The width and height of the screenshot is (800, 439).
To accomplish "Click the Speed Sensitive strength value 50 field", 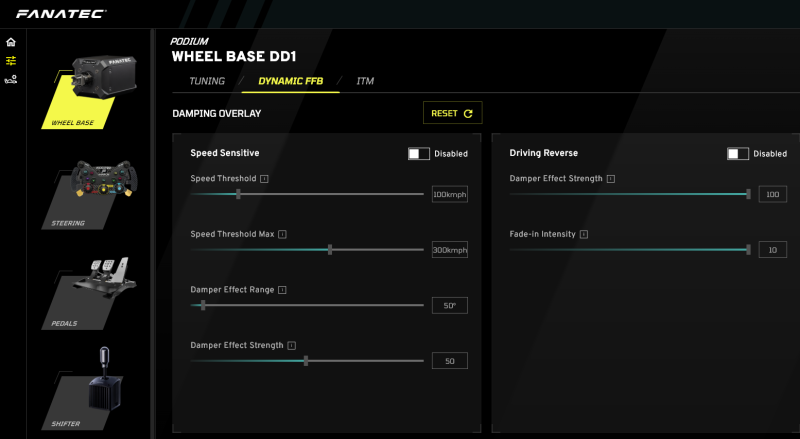I will pos(449,361).
